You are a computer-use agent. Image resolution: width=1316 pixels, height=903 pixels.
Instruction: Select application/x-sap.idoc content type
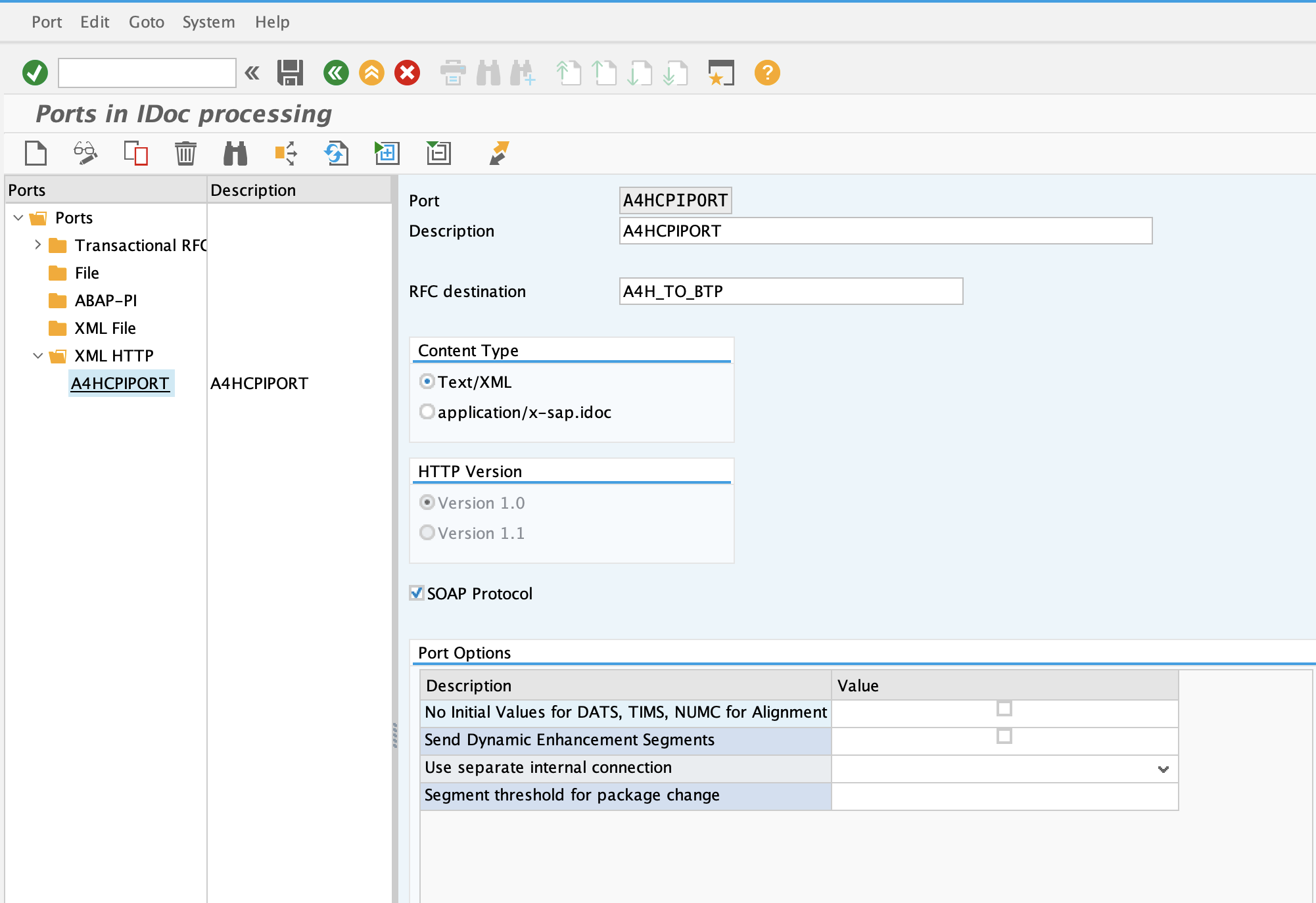coord(427,411)
